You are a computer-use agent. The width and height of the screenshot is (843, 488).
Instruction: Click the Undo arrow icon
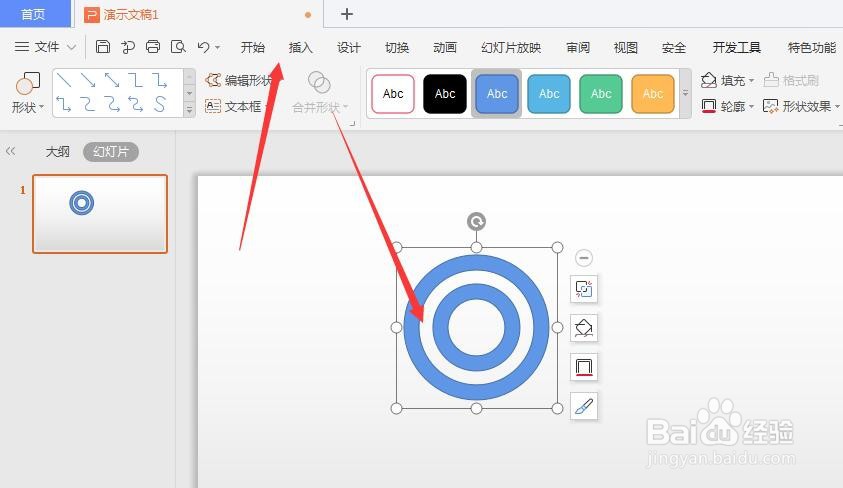pyautogui.click(x=204, y=47)
